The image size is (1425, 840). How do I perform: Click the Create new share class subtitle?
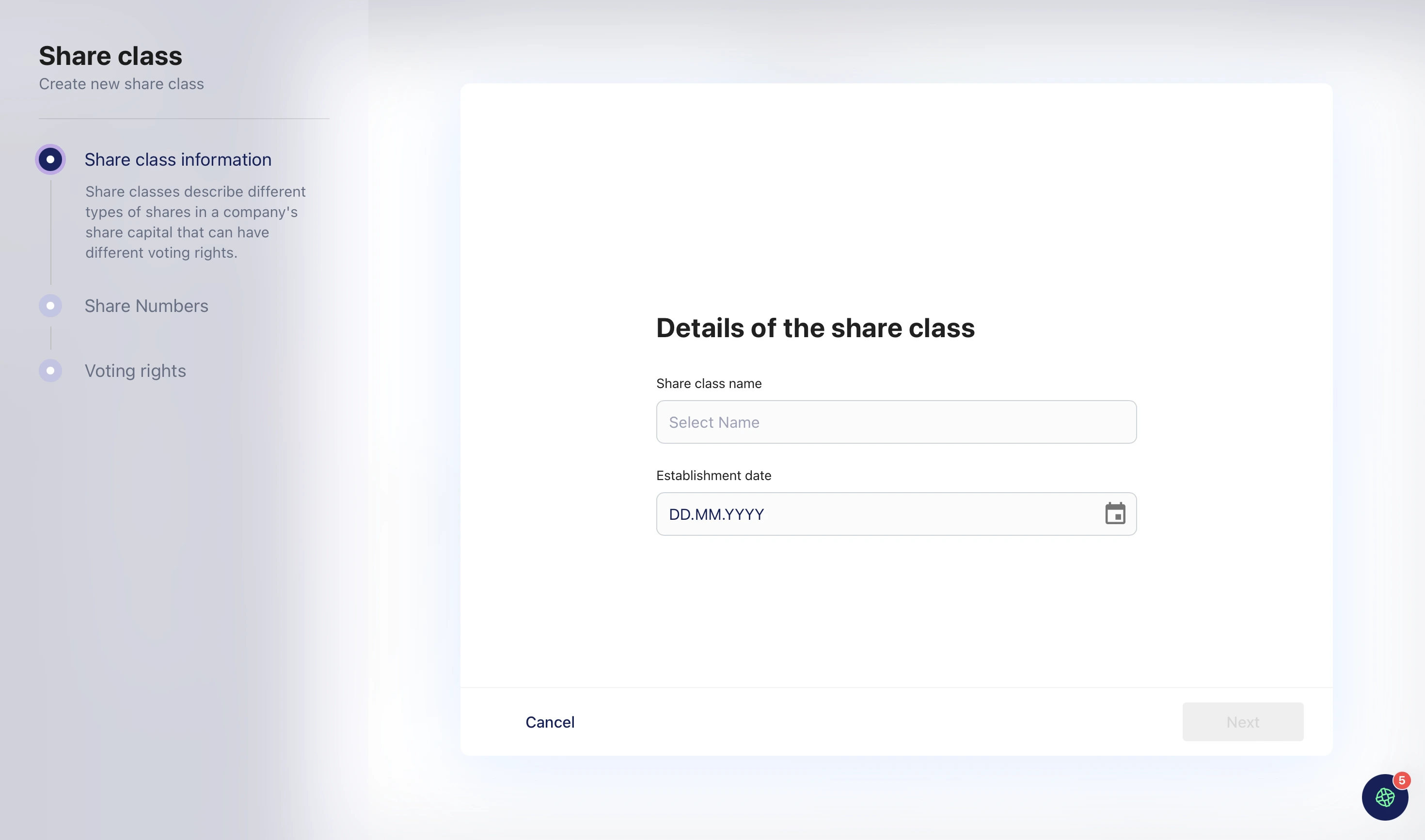pos(121,84)
